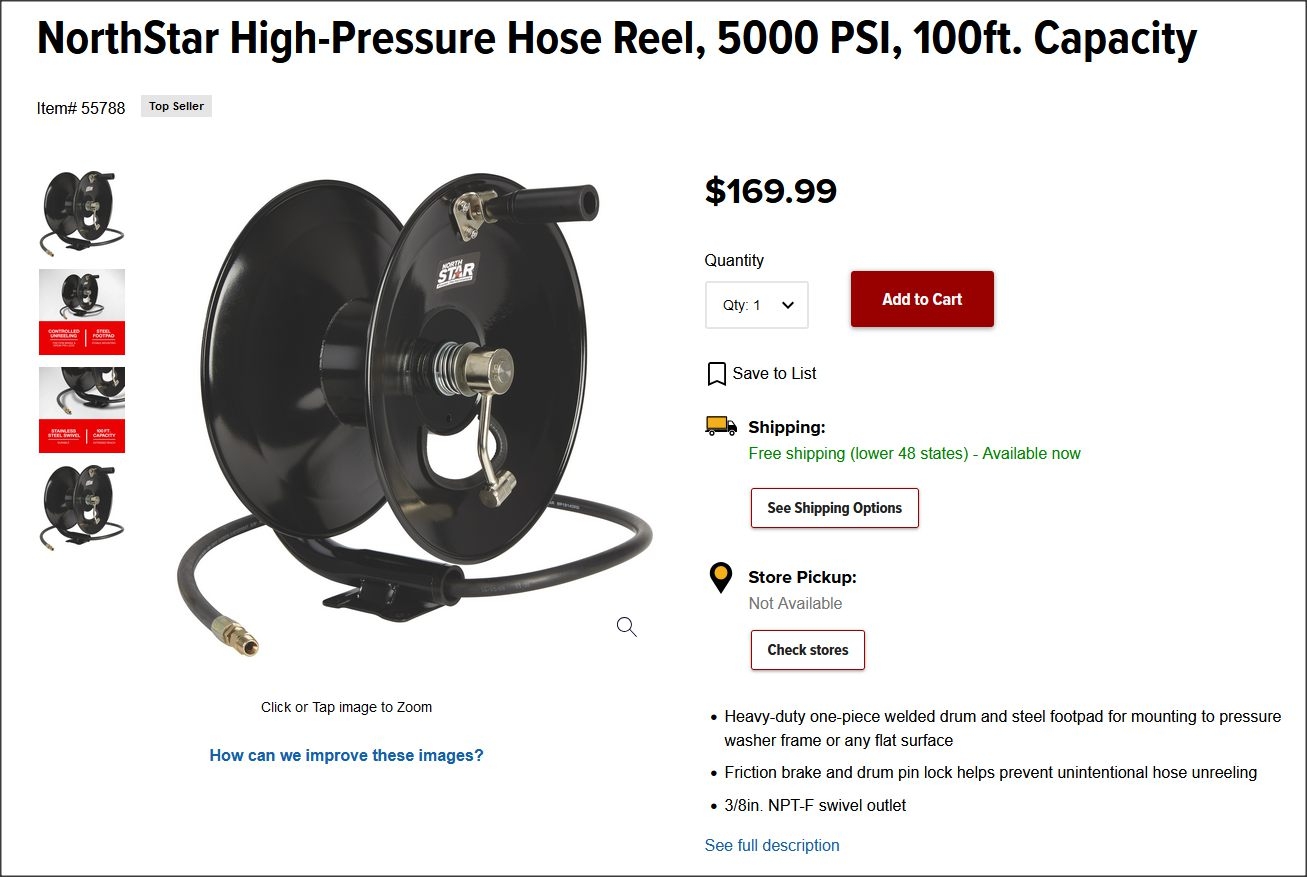The width and height of the screenshot is (1307, 877).
Task: Click the magnifying glass zoom icon
Action: [627, 627]
